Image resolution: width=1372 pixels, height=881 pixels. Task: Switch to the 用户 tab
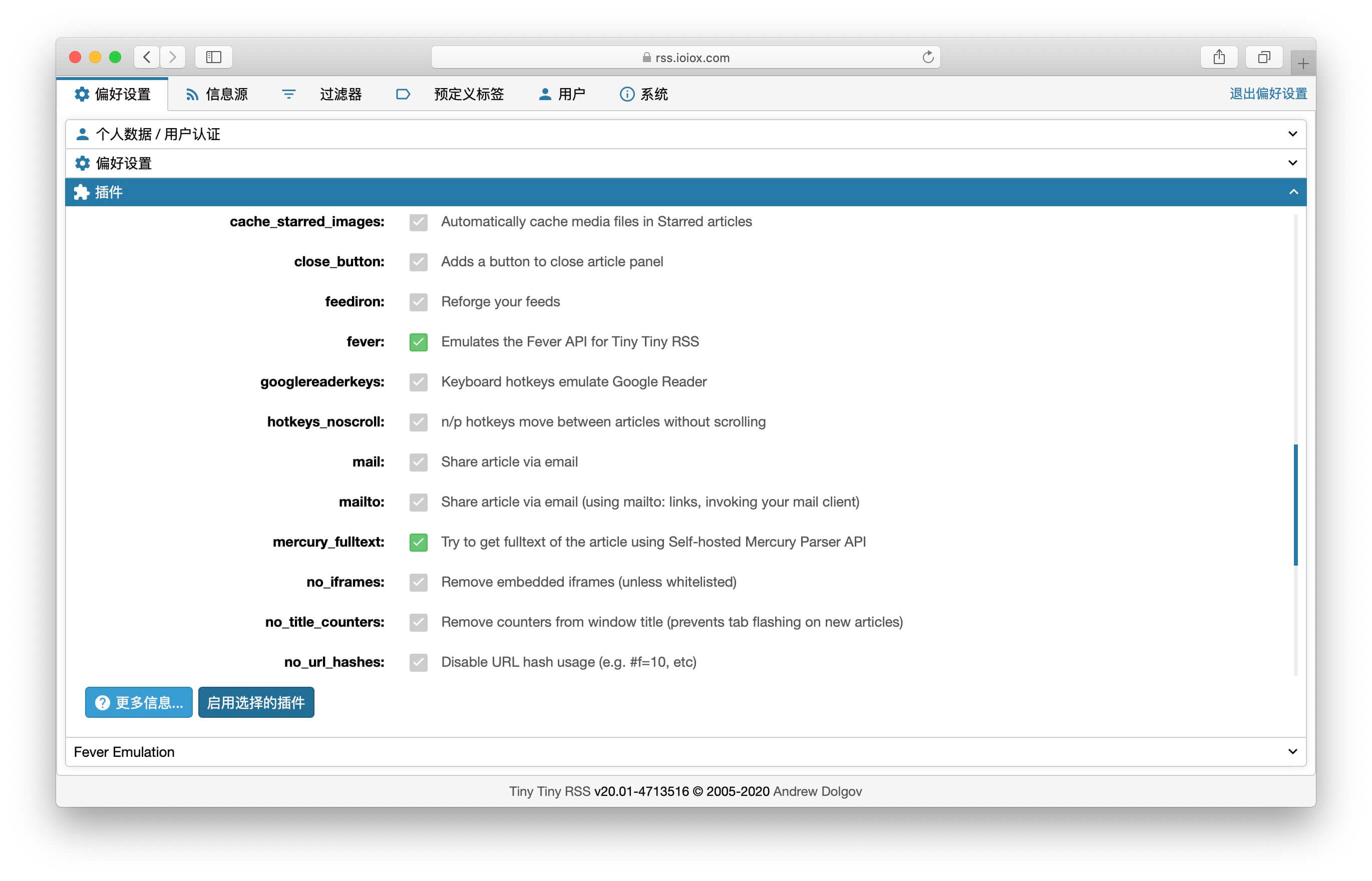[562, 94]
